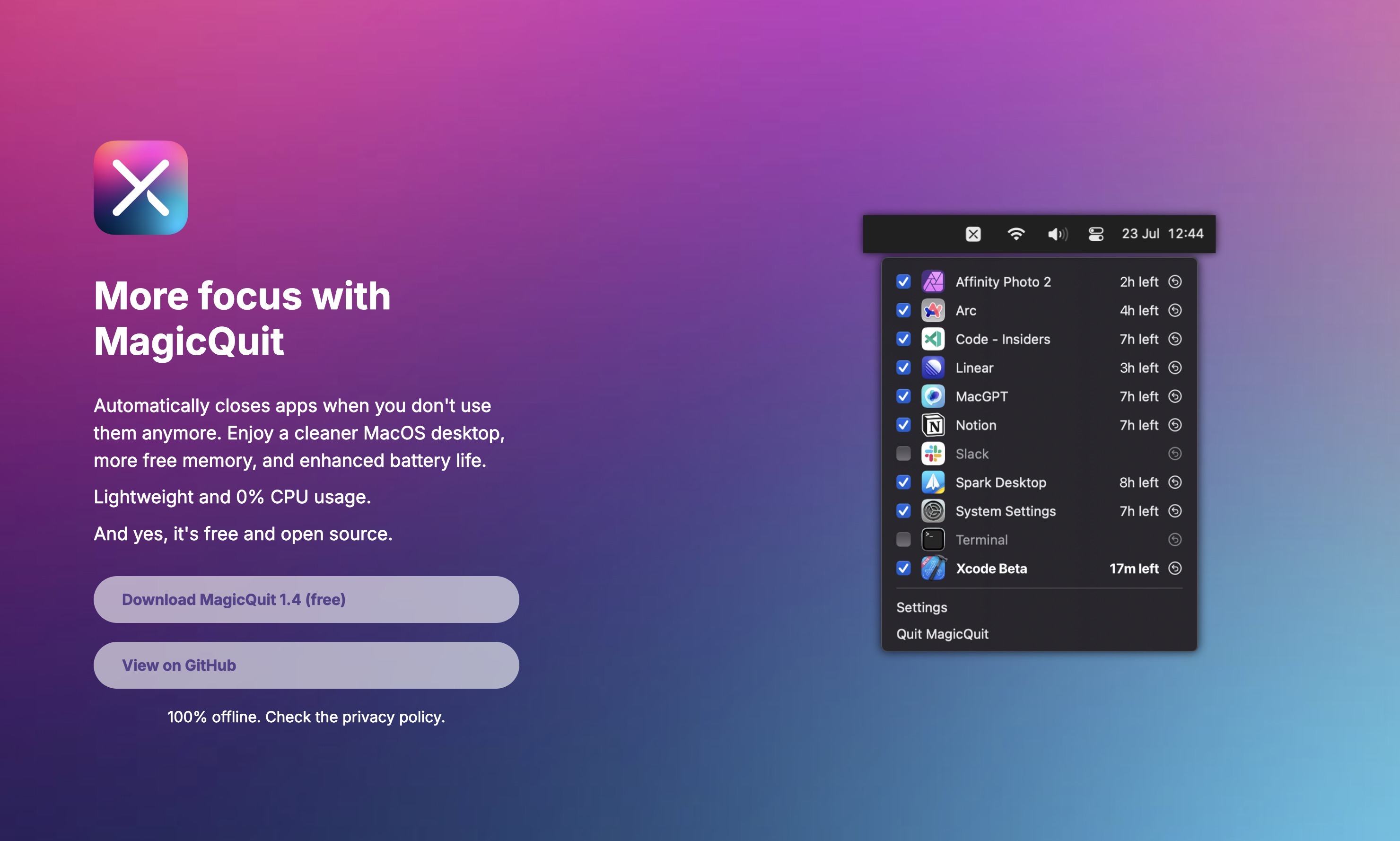Reset timer icon for Spark Desktop
Viewport: 1400px width, 841px height.
click(1175, 482)
